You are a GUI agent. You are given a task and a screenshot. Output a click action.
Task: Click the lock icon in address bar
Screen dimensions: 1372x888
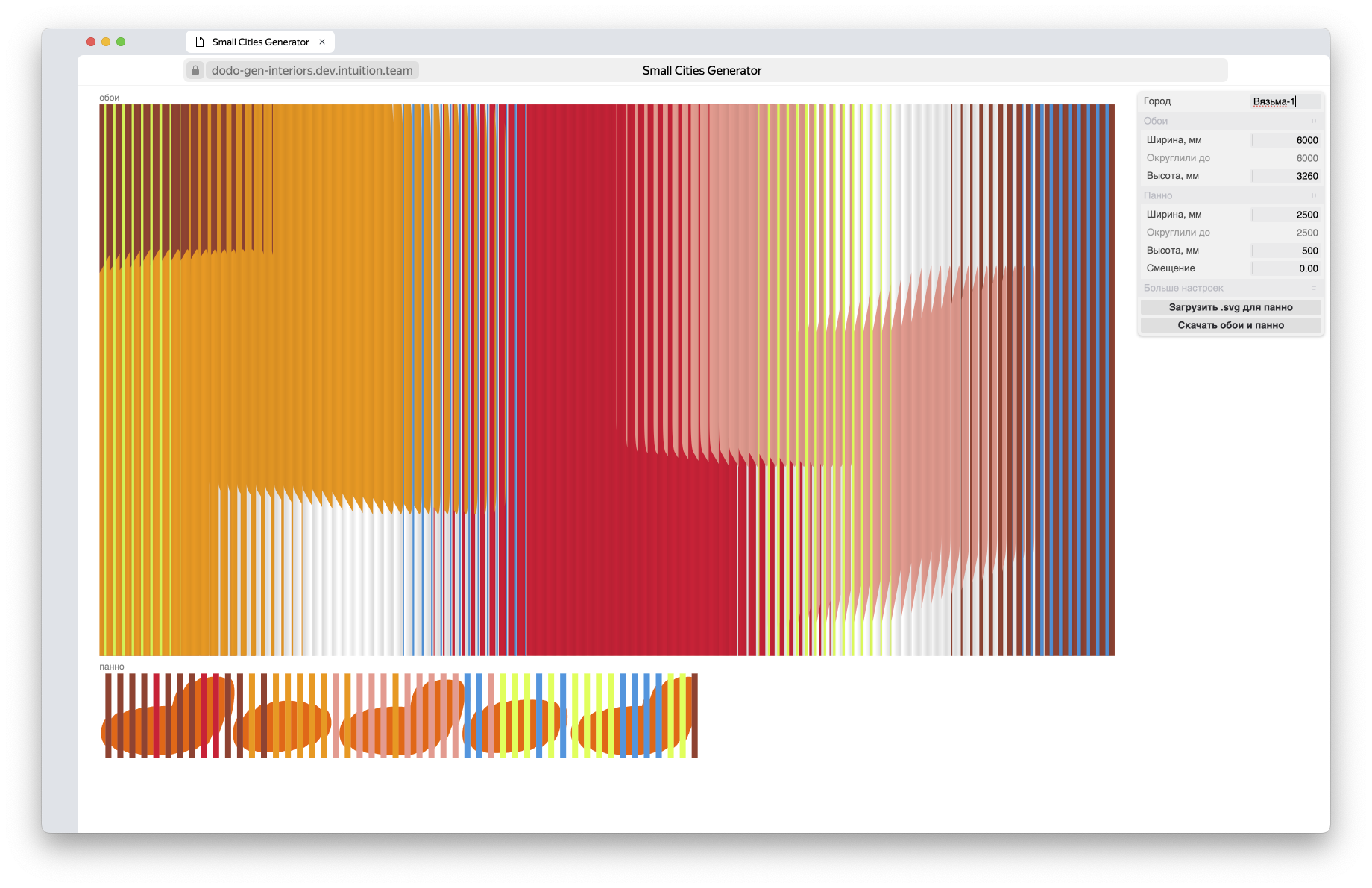click(195, 70)
